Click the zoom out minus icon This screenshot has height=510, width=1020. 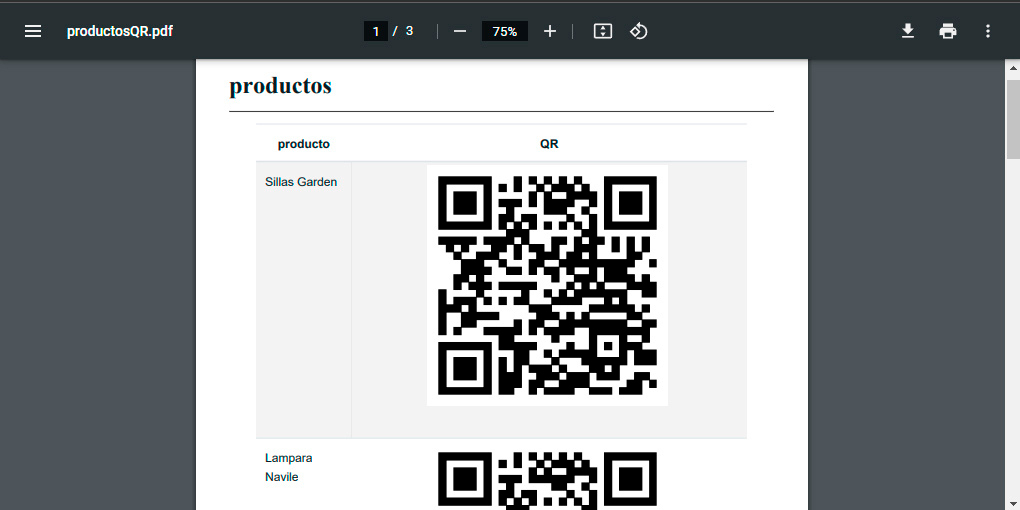460,31
